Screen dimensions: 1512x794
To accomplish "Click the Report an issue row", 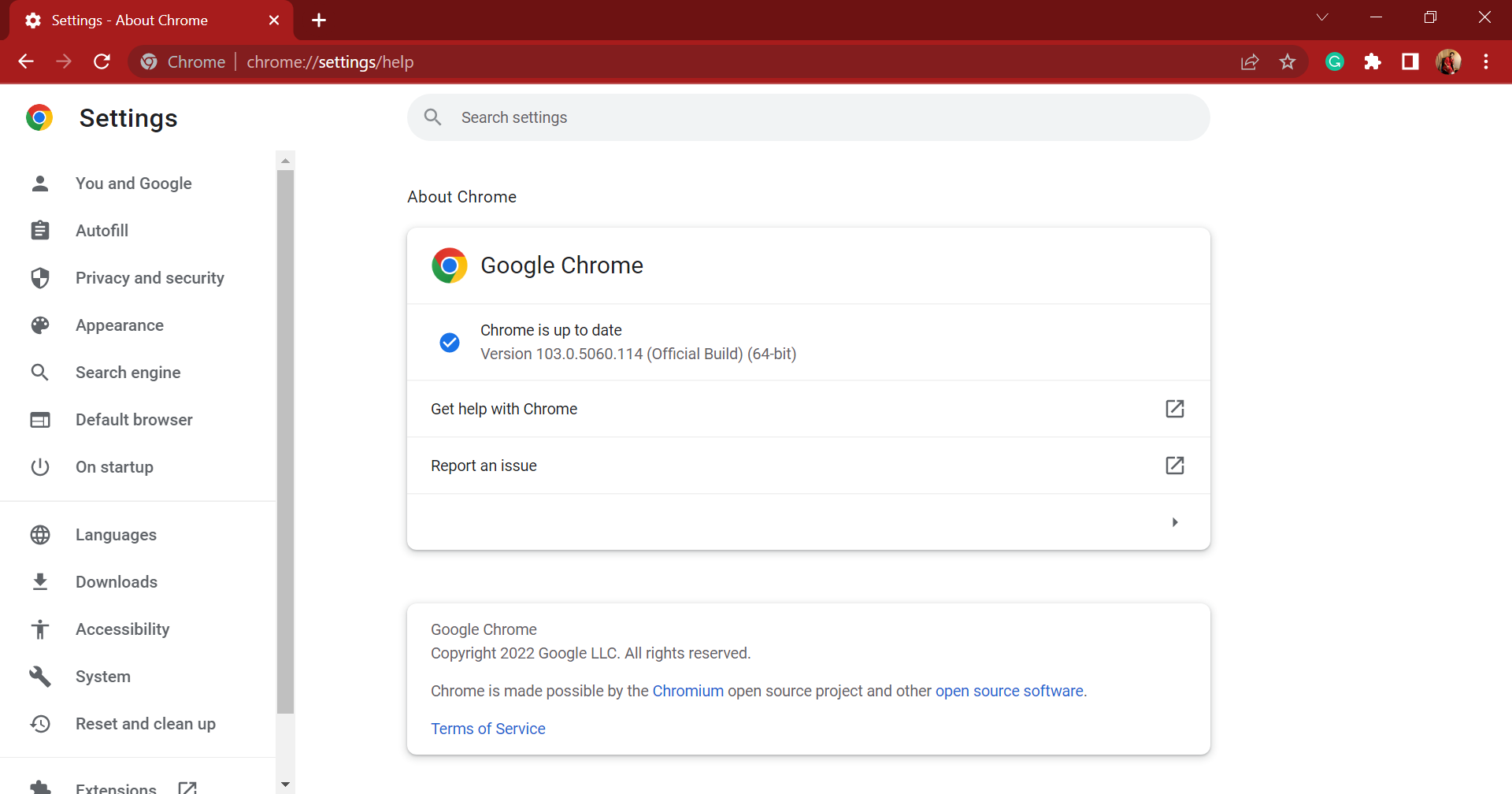I will click(x=809, y=466).
